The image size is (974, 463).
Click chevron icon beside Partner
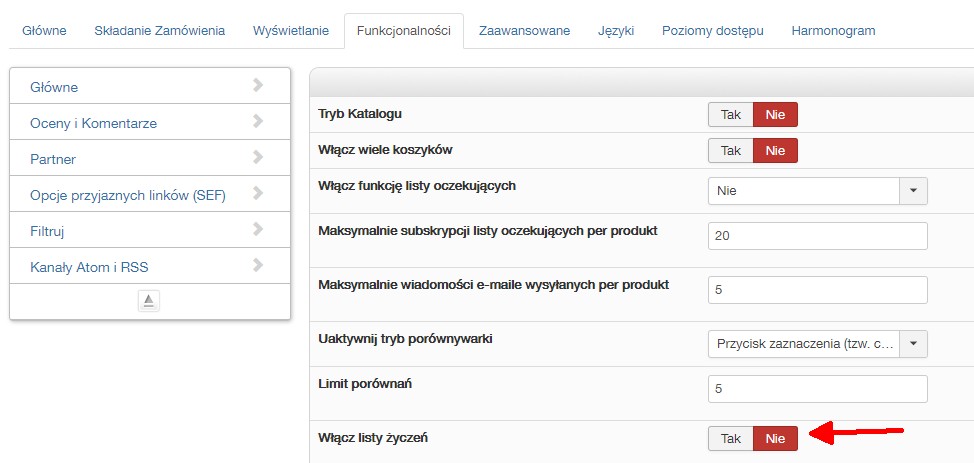coord(258,158)
